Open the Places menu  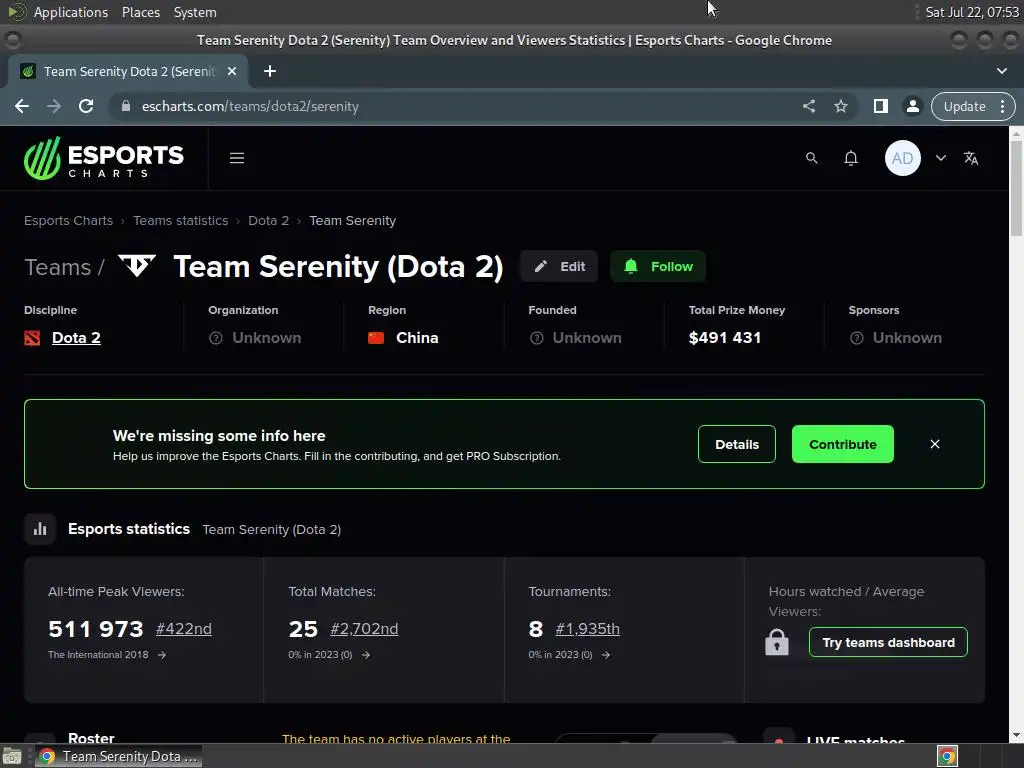coord(140,12)
